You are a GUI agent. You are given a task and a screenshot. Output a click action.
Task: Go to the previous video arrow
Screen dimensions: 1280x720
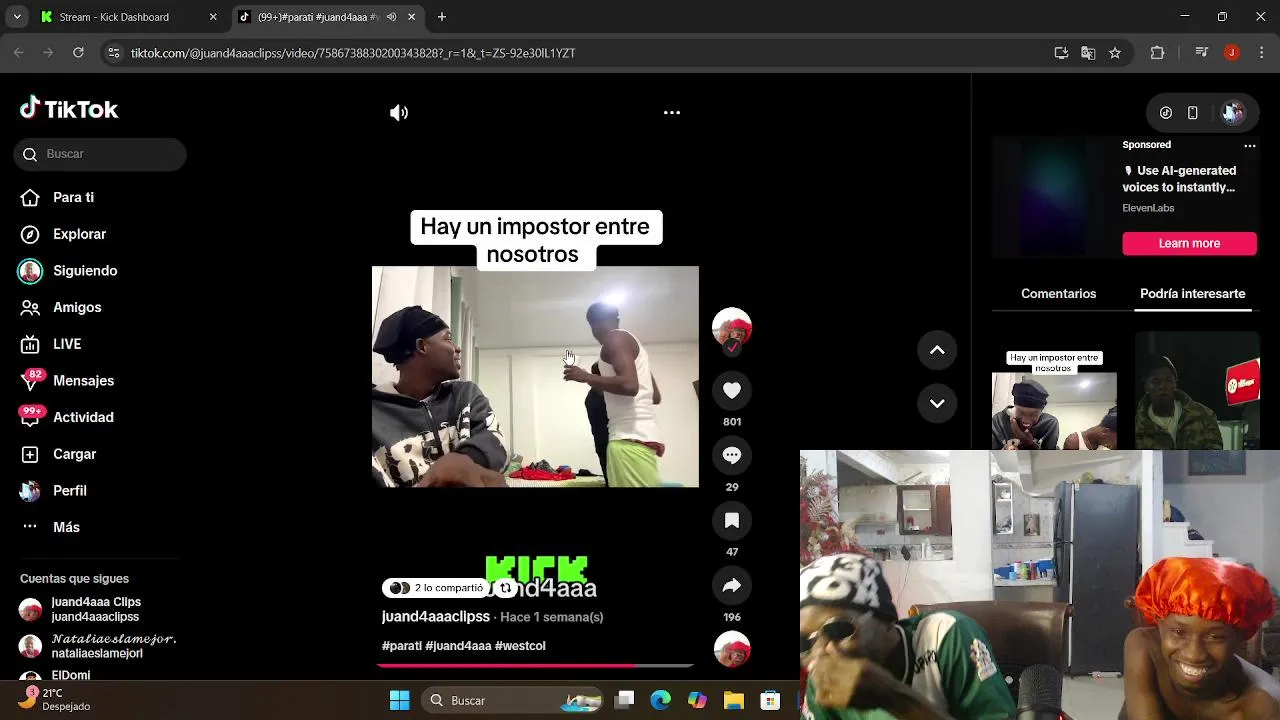[x=937, y=350]
